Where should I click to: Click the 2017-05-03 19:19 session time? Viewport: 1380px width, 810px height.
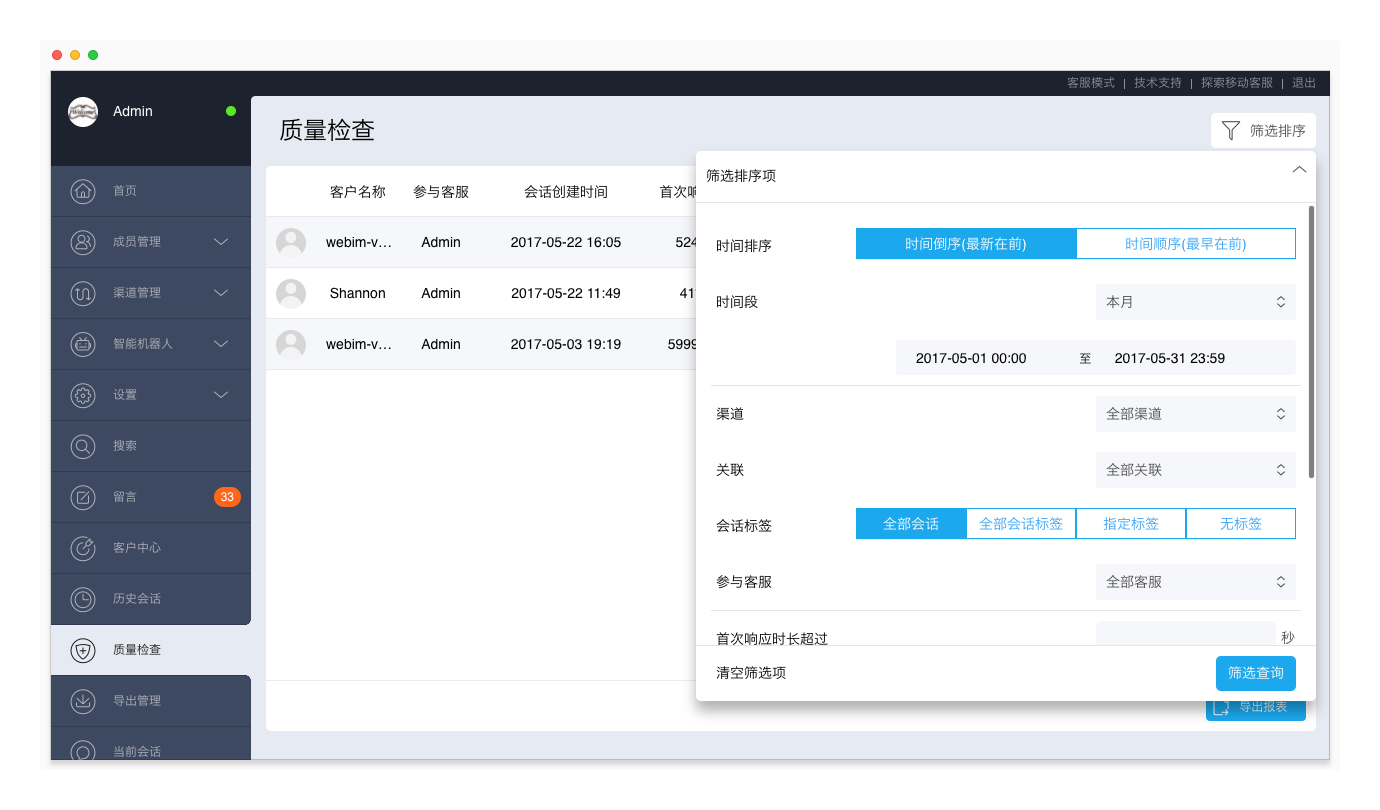click(x=566, y=345)
